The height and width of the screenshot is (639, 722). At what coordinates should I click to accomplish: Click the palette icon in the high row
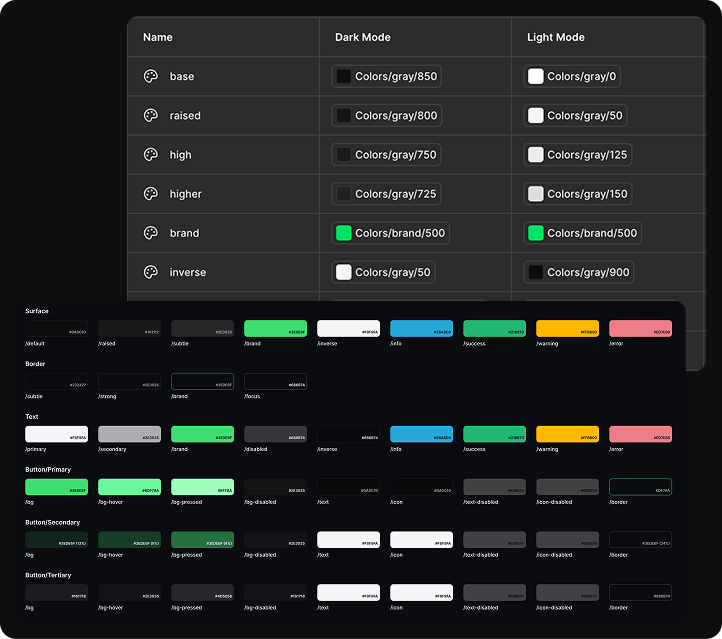pyautogui.click(x=151, y=155)
